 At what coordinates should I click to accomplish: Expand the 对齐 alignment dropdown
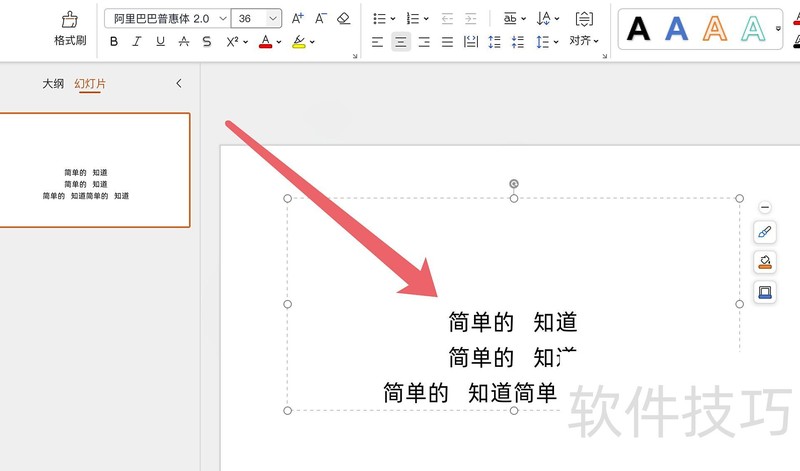(584, 41)
